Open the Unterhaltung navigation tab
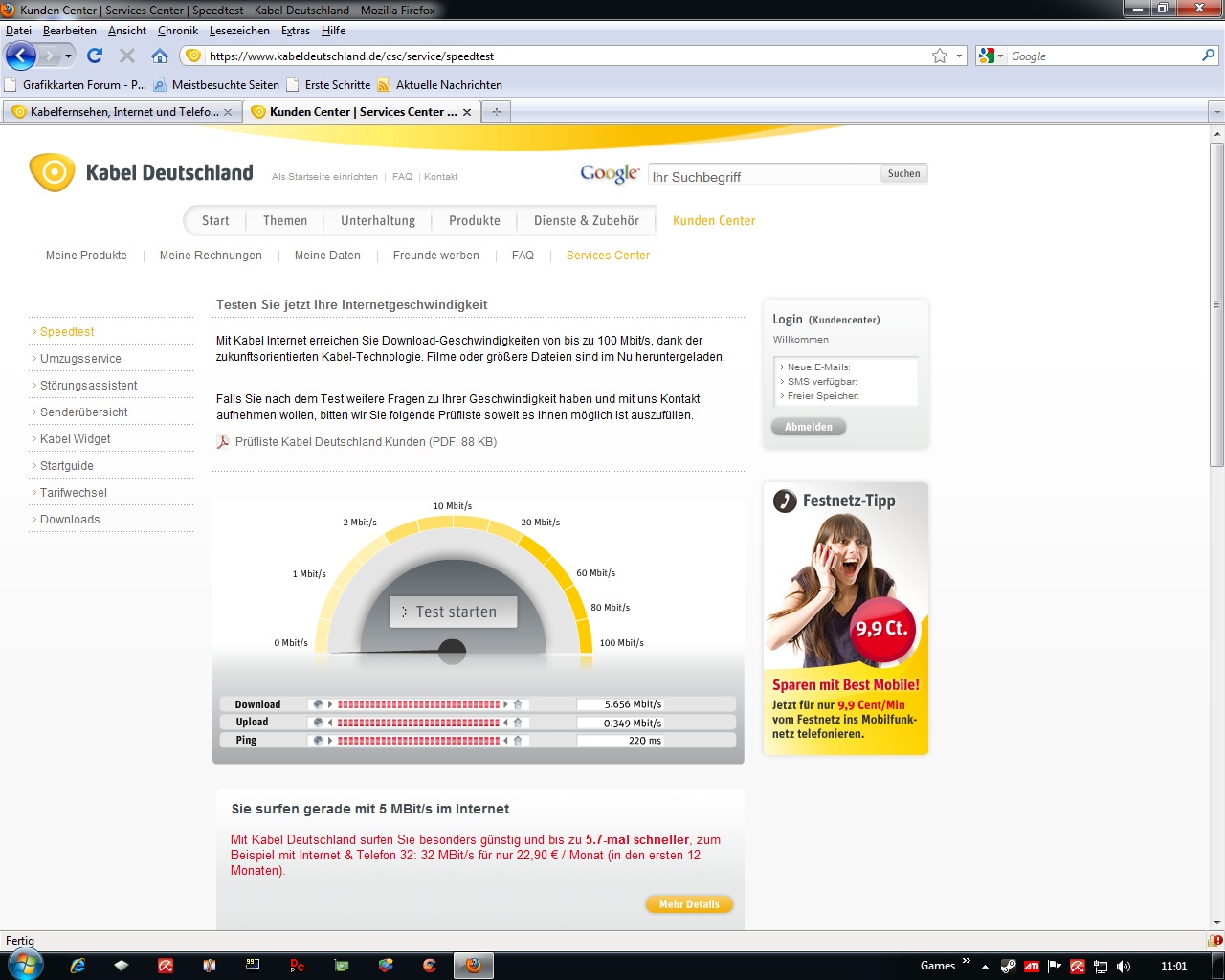Viewport: 1225px width, 980px height. coord(378,220)
